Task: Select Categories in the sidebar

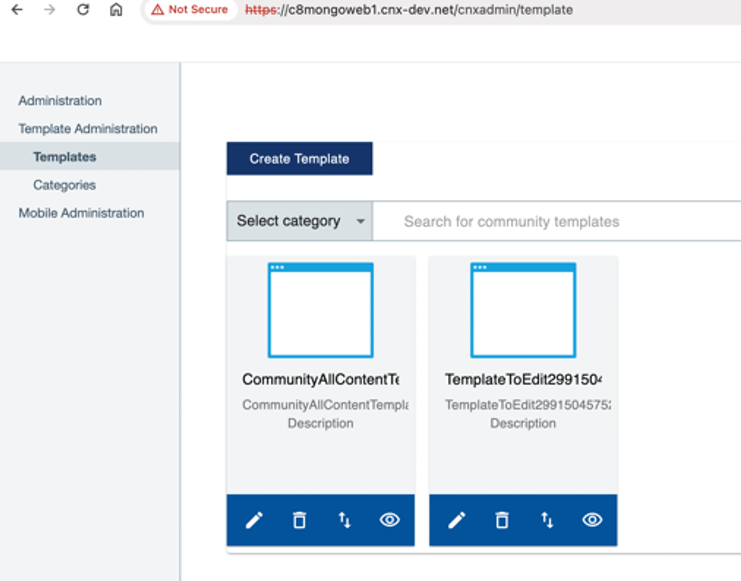Action: click(64, 185)
